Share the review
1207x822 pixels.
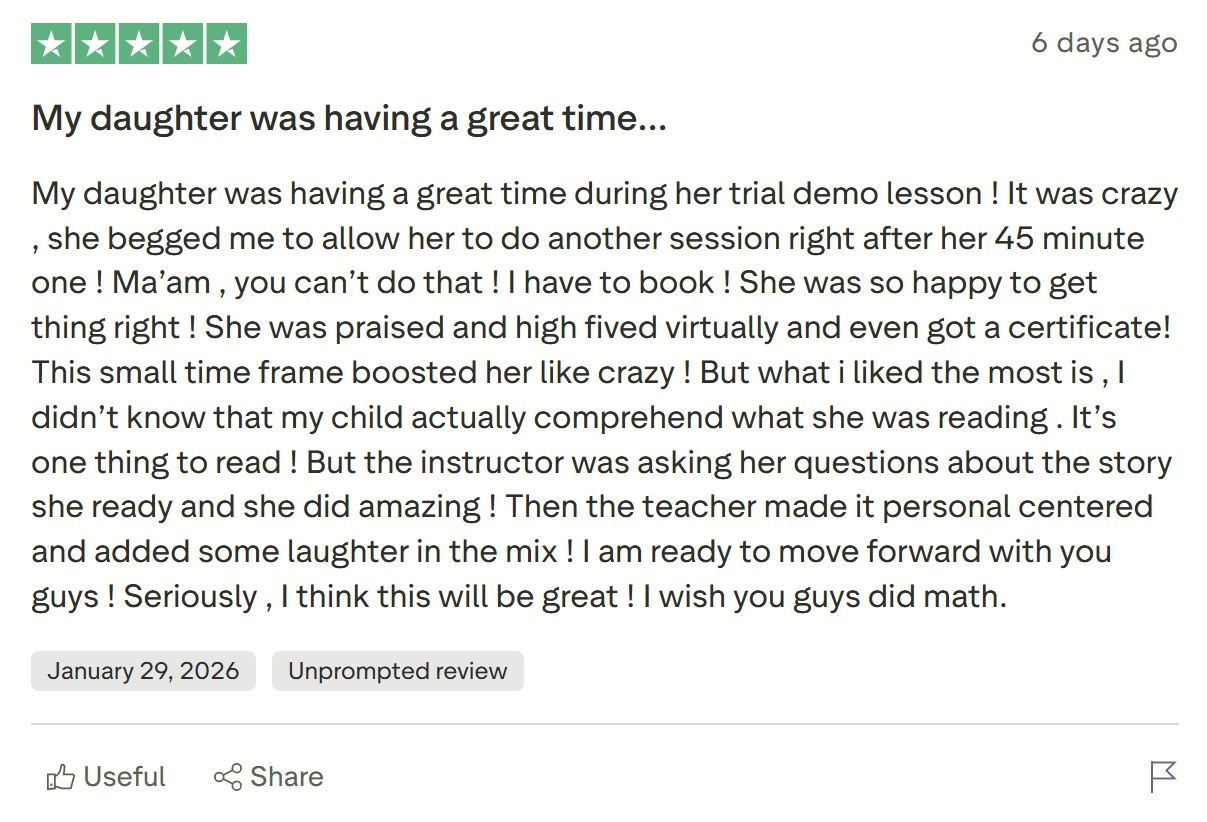tap(268, 777)
